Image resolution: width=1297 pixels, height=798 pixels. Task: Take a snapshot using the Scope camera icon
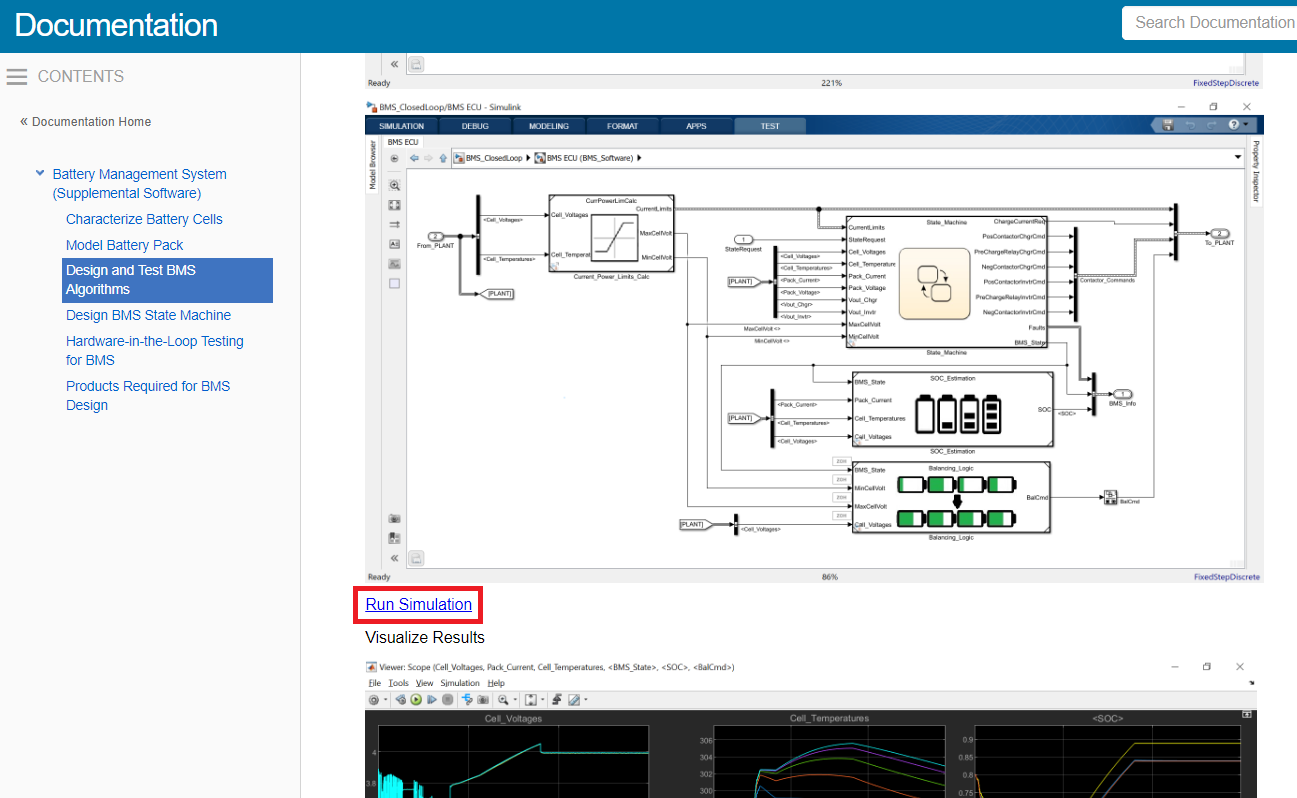click(x=483, y=699)
